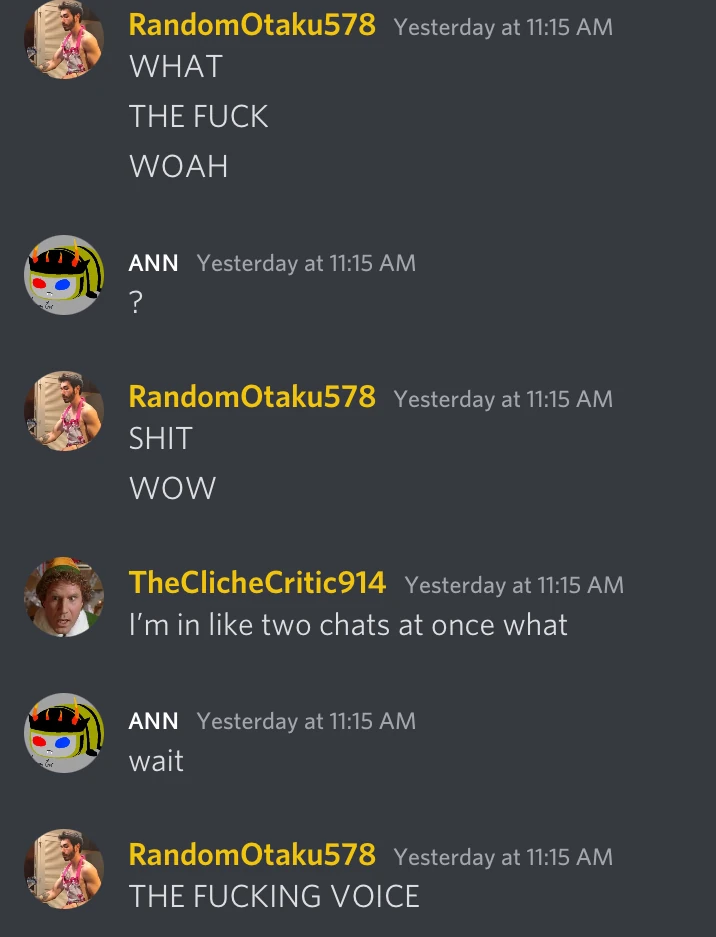Click ANN's avatar beside the "wait" message
The height and width of the screenshot is (937, 716).
click(64, 733)
